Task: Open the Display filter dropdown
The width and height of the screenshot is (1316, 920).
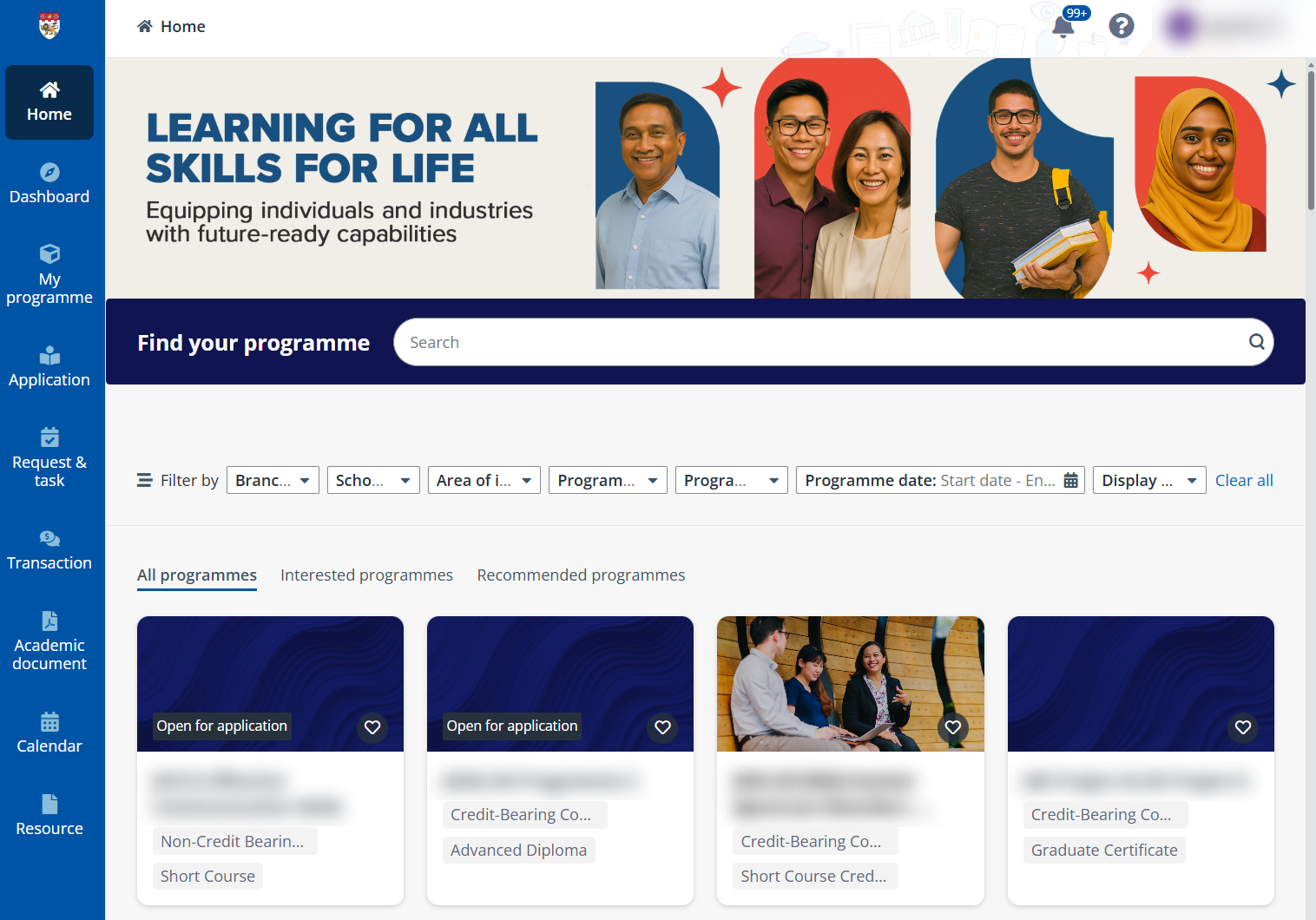Action: (1148, 480)
